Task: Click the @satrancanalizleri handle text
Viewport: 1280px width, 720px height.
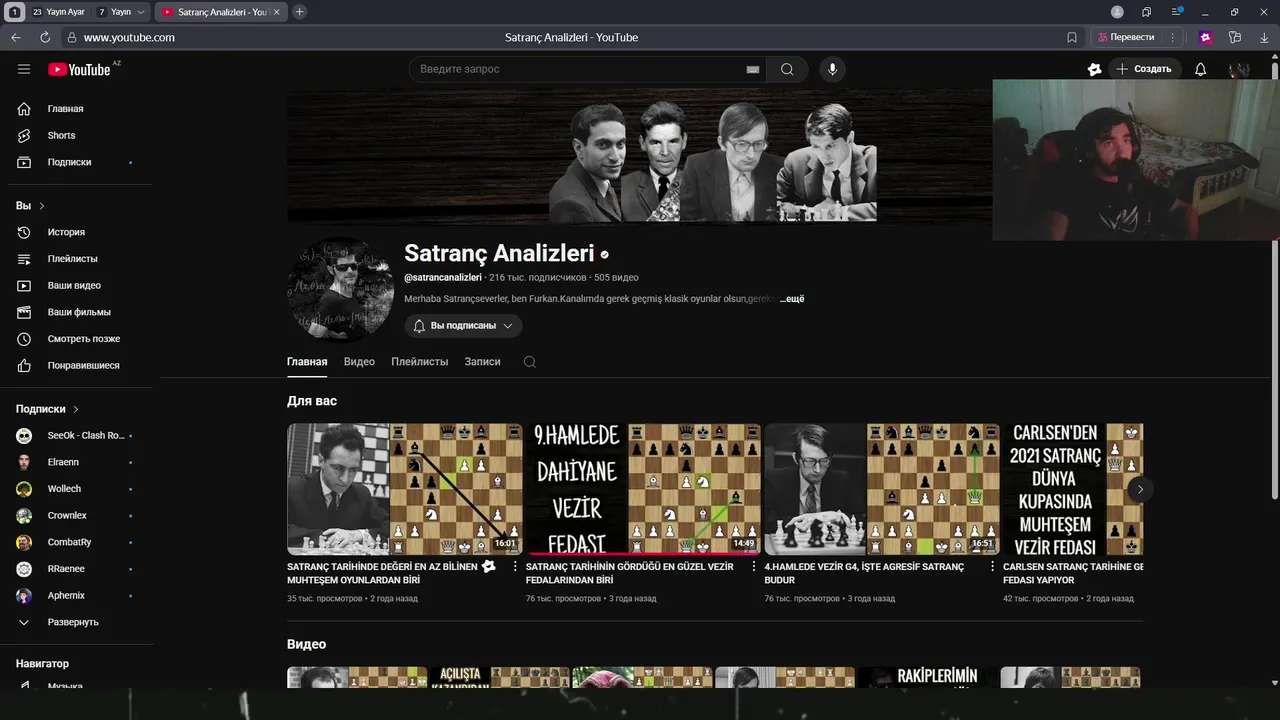Action: 443,277
